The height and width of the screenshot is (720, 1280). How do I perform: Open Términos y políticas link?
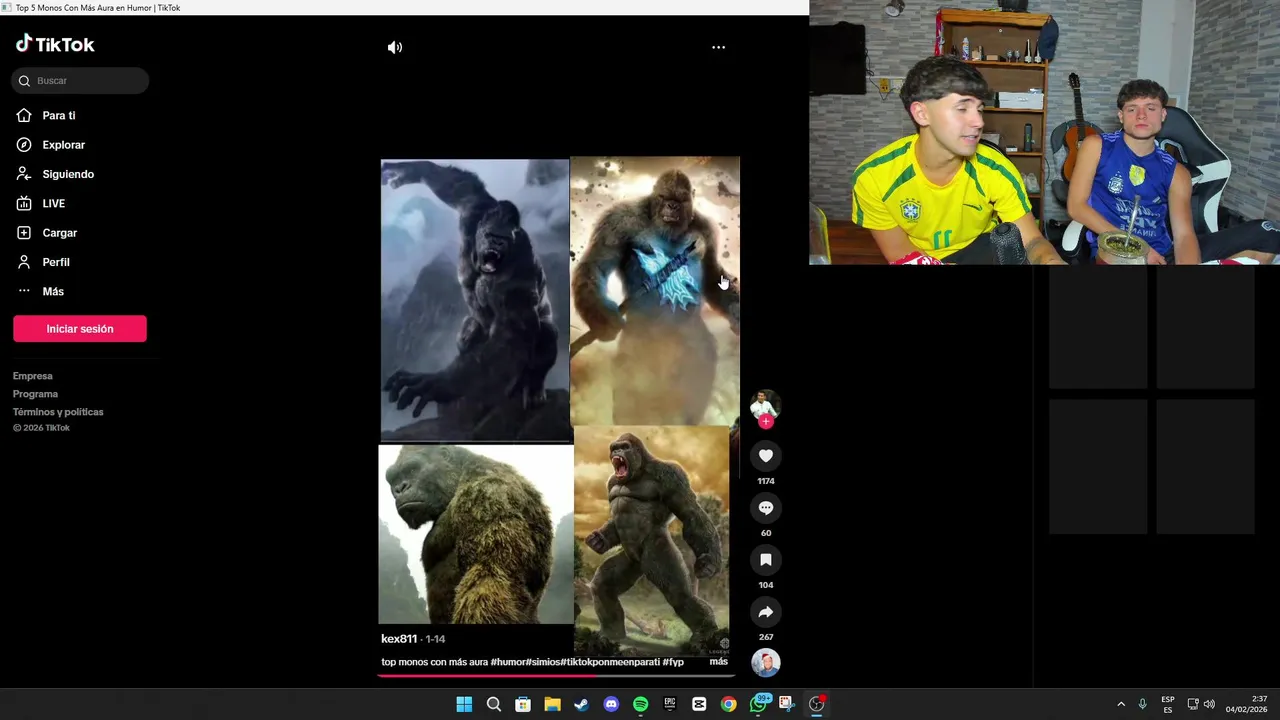click(x=58, y=412)
